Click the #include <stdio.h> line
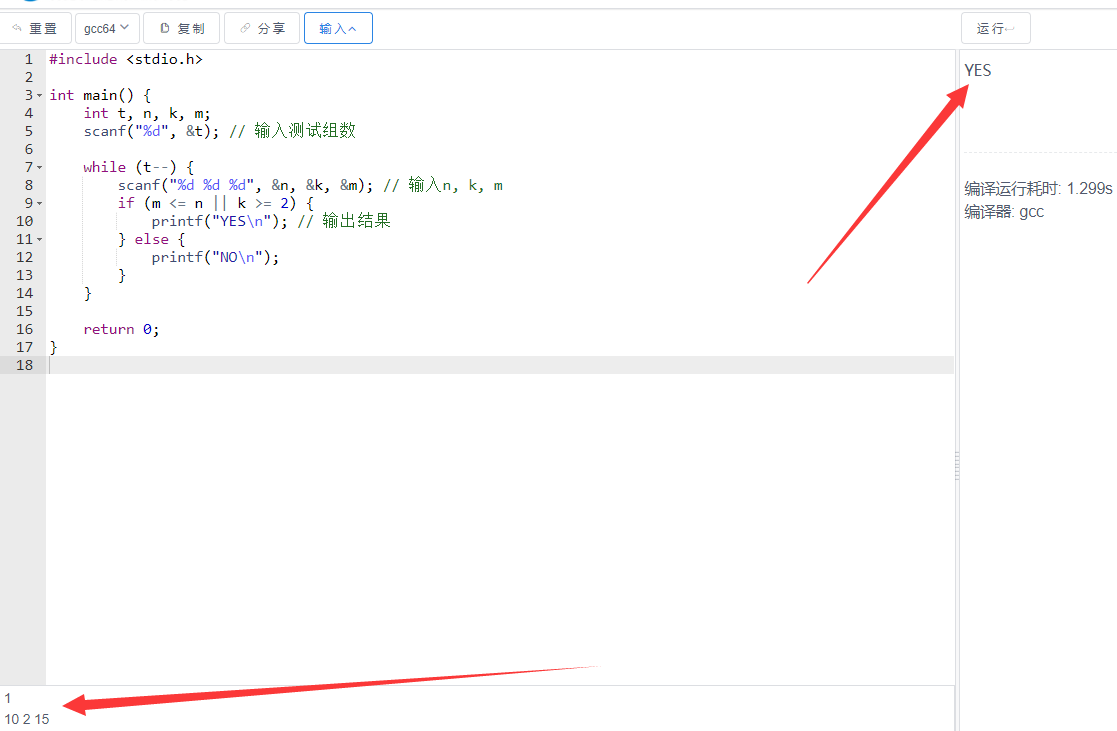The height and width of the screenshot is (731, 1117). (x=126, y=59)
